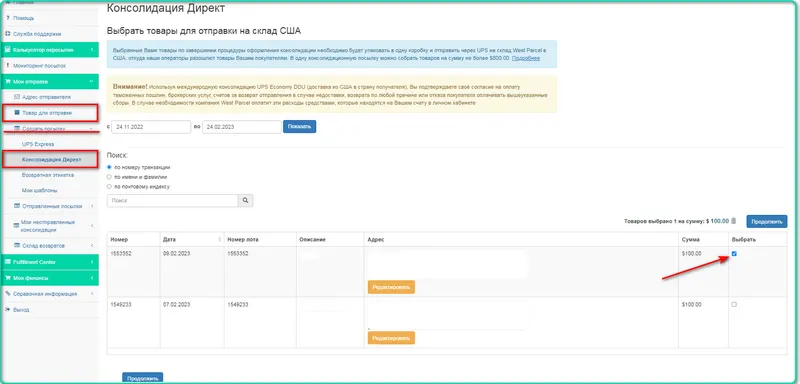Open Возвратная этикетка menu item
Viewport: 800px width, 384px height.
(x=49, y=175)
